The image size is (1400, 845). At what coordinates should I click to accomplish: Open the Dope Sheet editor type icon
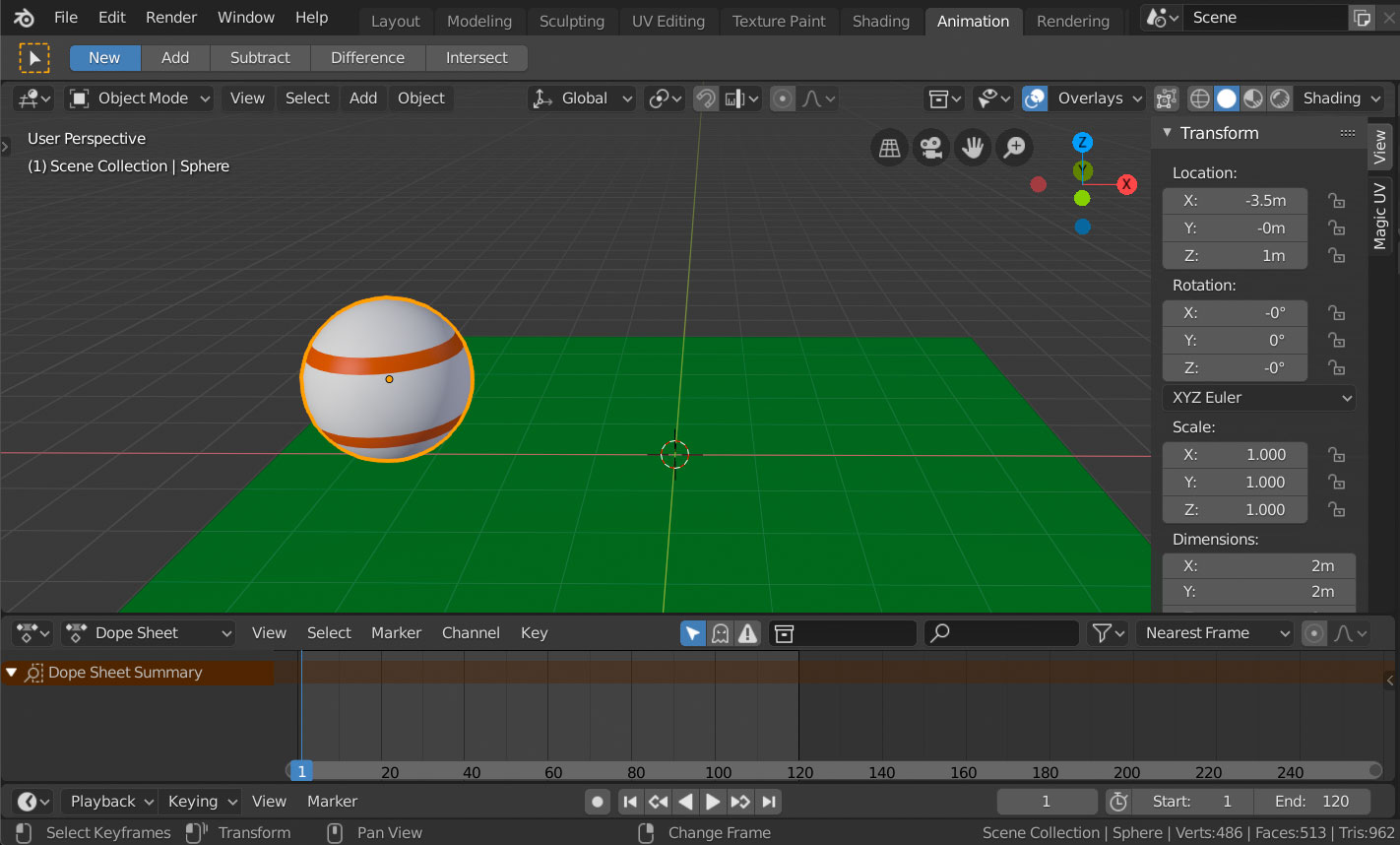(x=32, y=633)
